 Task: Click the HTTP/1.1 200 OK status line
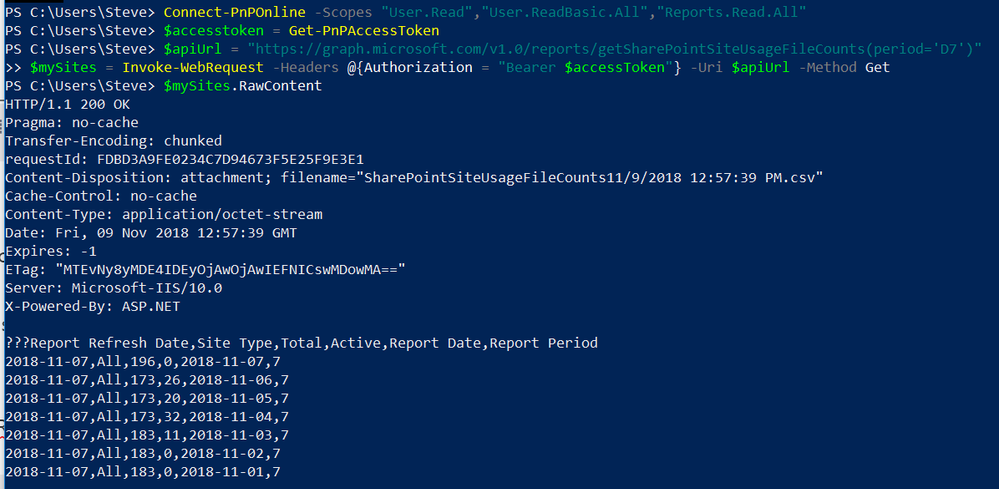pos(68,104)
